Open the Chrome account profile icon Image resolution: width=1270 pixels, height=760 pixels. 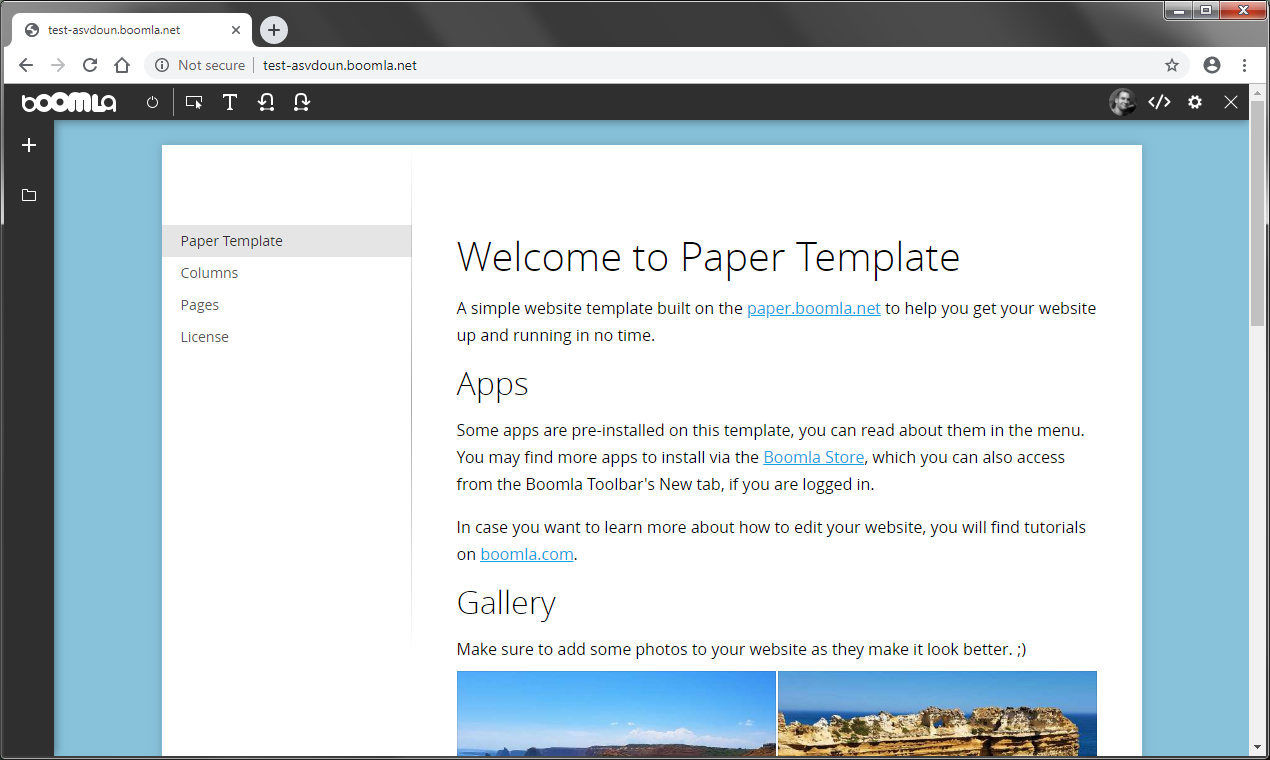[x=1212, y=65]
